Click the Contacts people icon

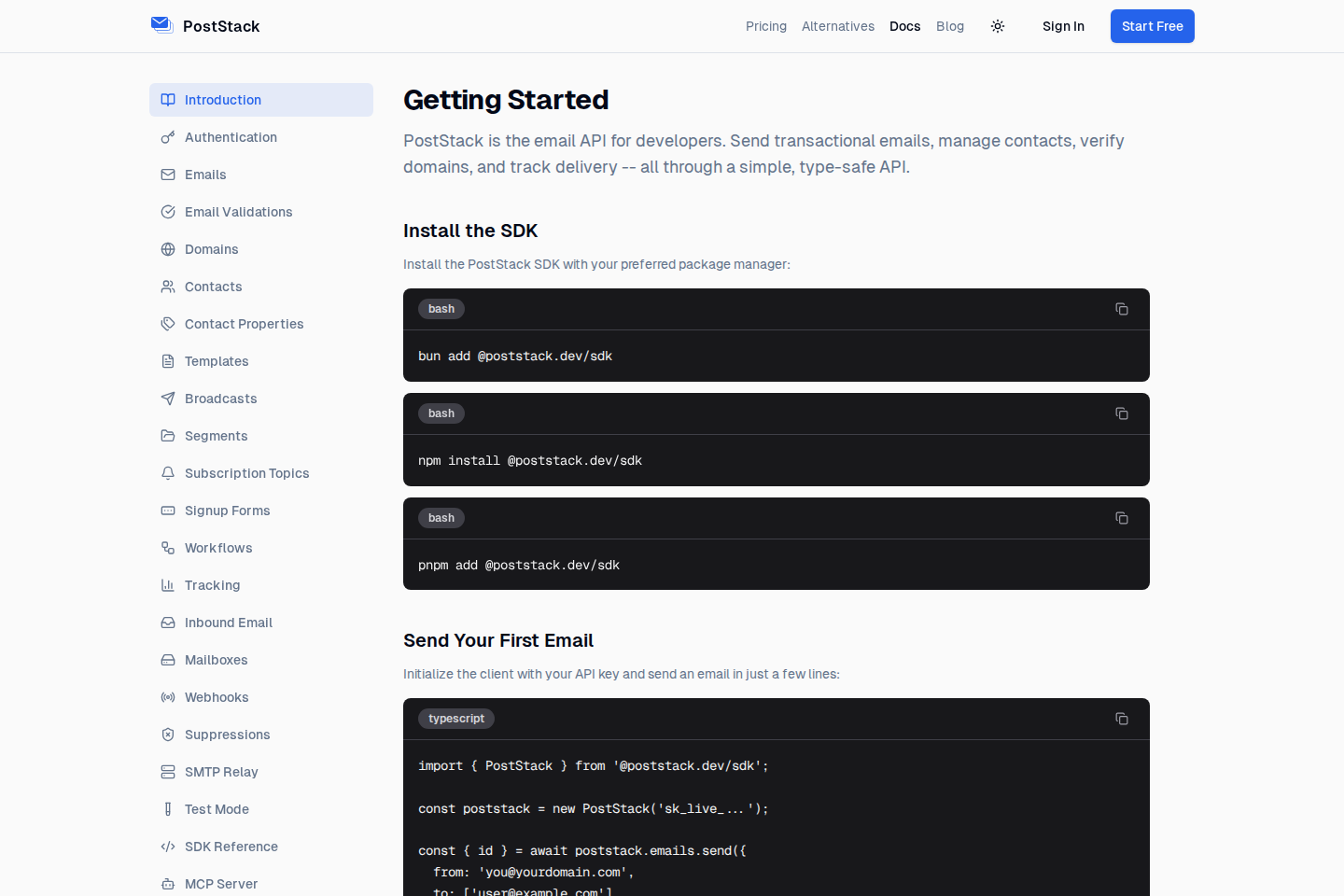coord(168,287)
